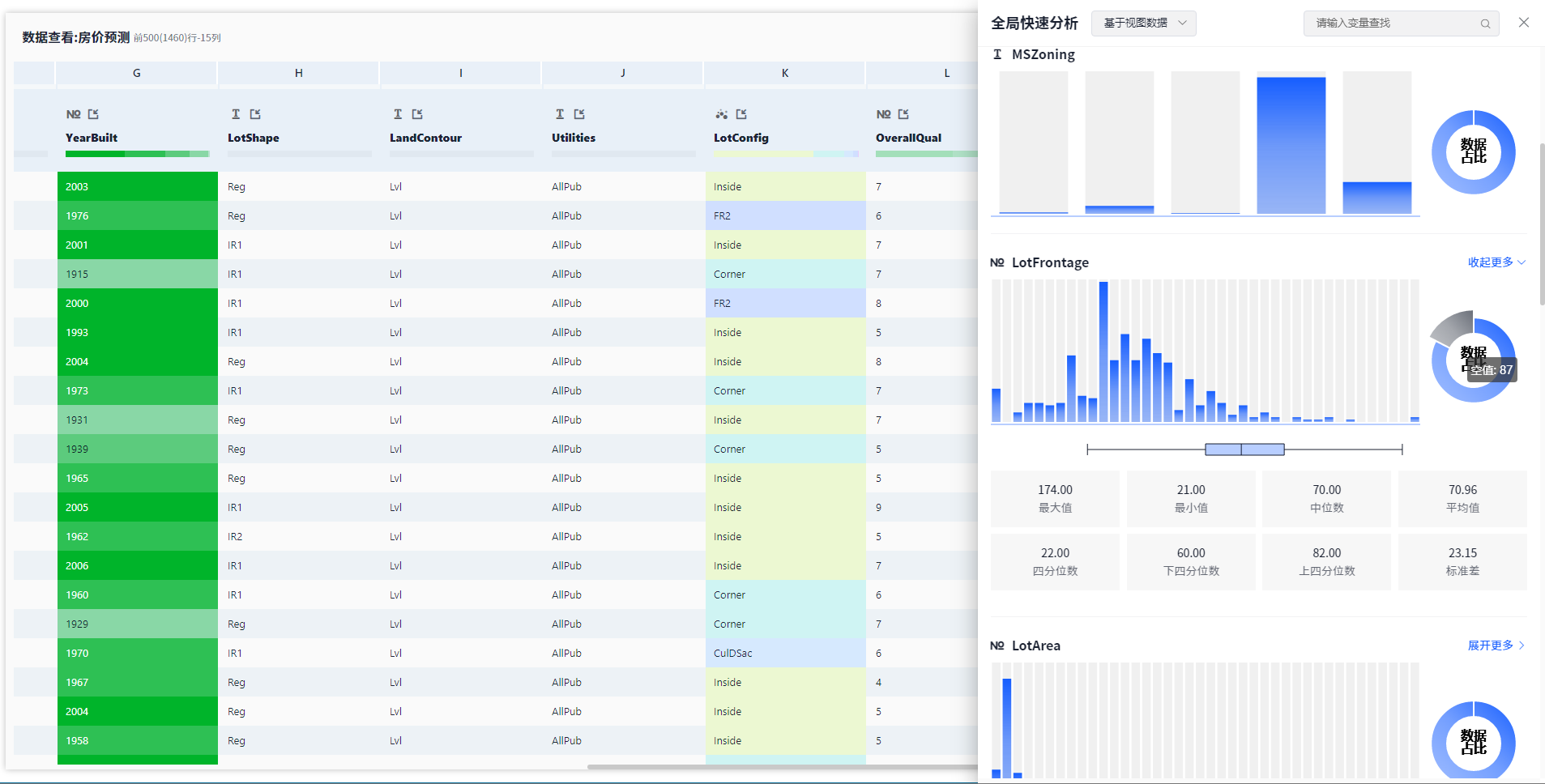Expand LotArea details via 展开更多
Screen dimensions: 1545x784
pos(1496,646)
